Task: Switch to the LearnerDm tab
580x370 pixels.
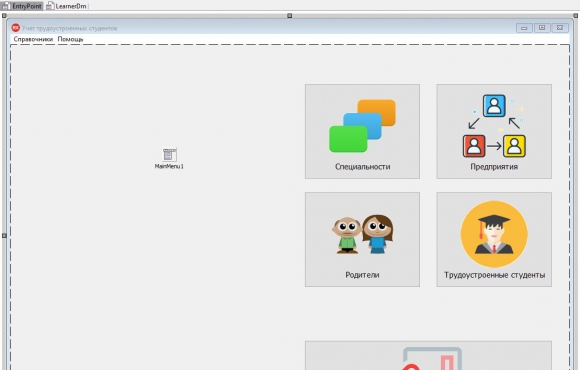Action: point(67,6)
